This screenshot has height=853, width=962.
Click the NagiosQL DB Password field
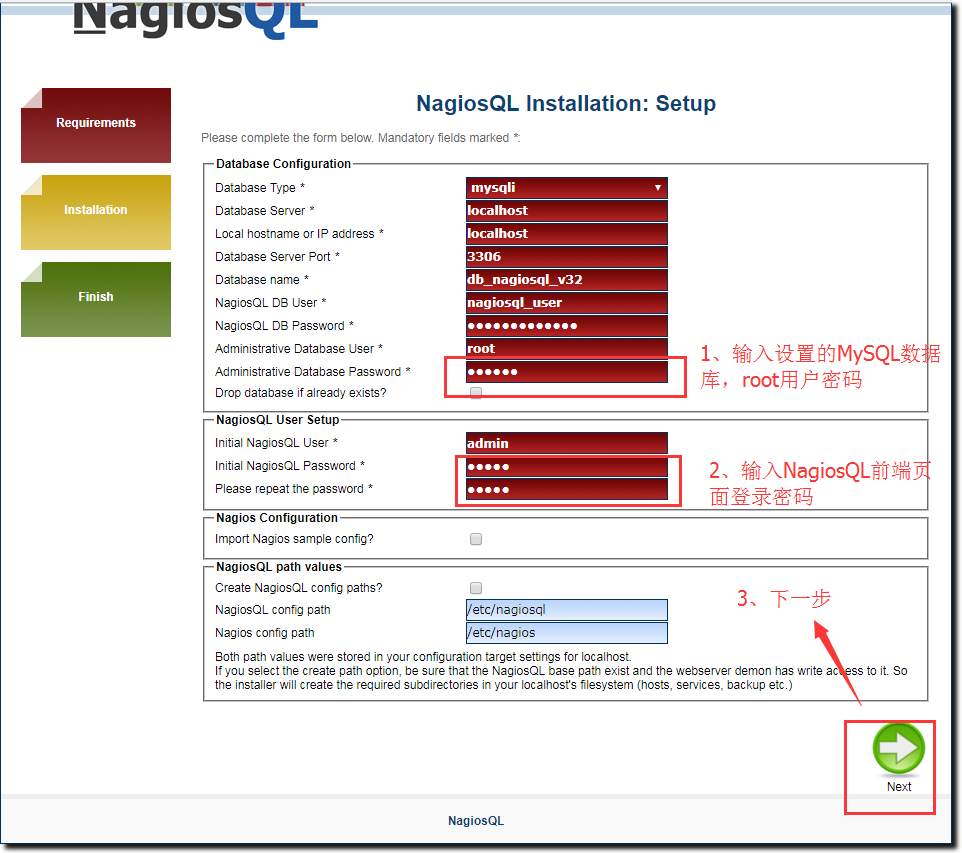pyautogui.click(x=566, y=326)
